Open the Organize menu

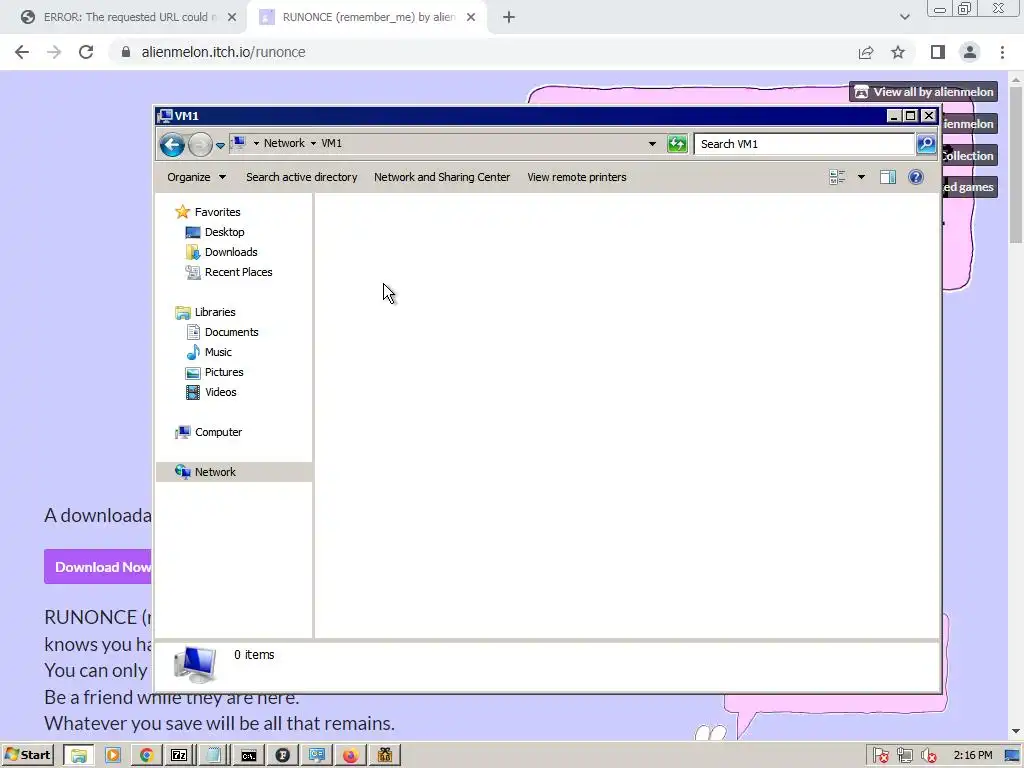[x=196, y=177]
